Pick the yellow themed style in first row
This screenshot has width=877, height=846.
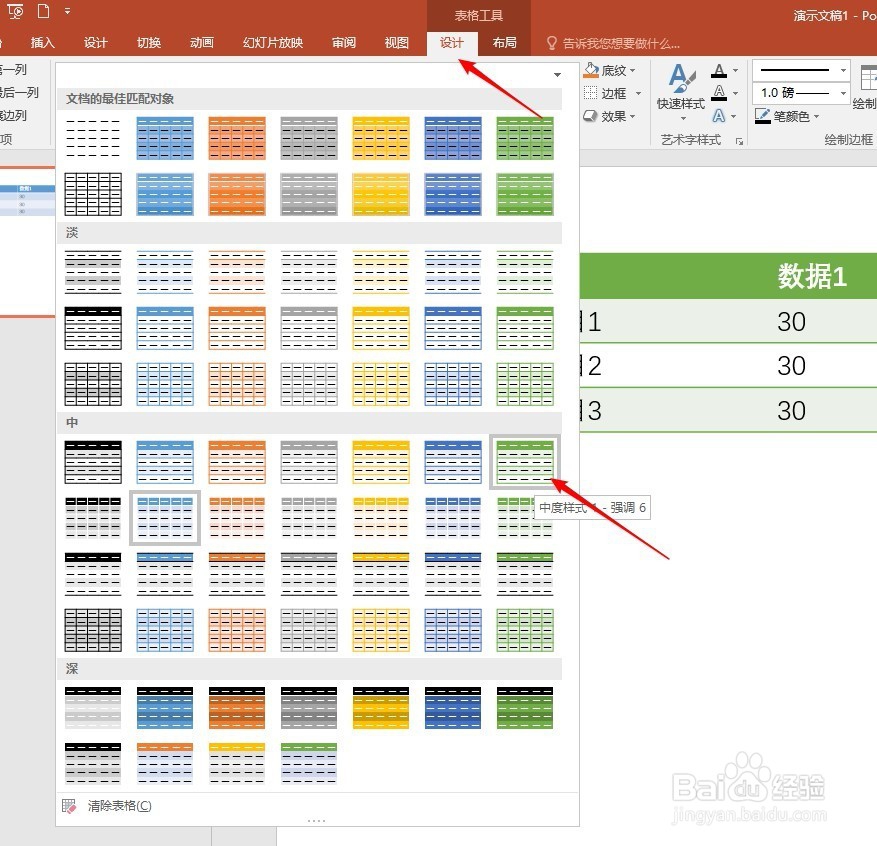pos(381,138)
